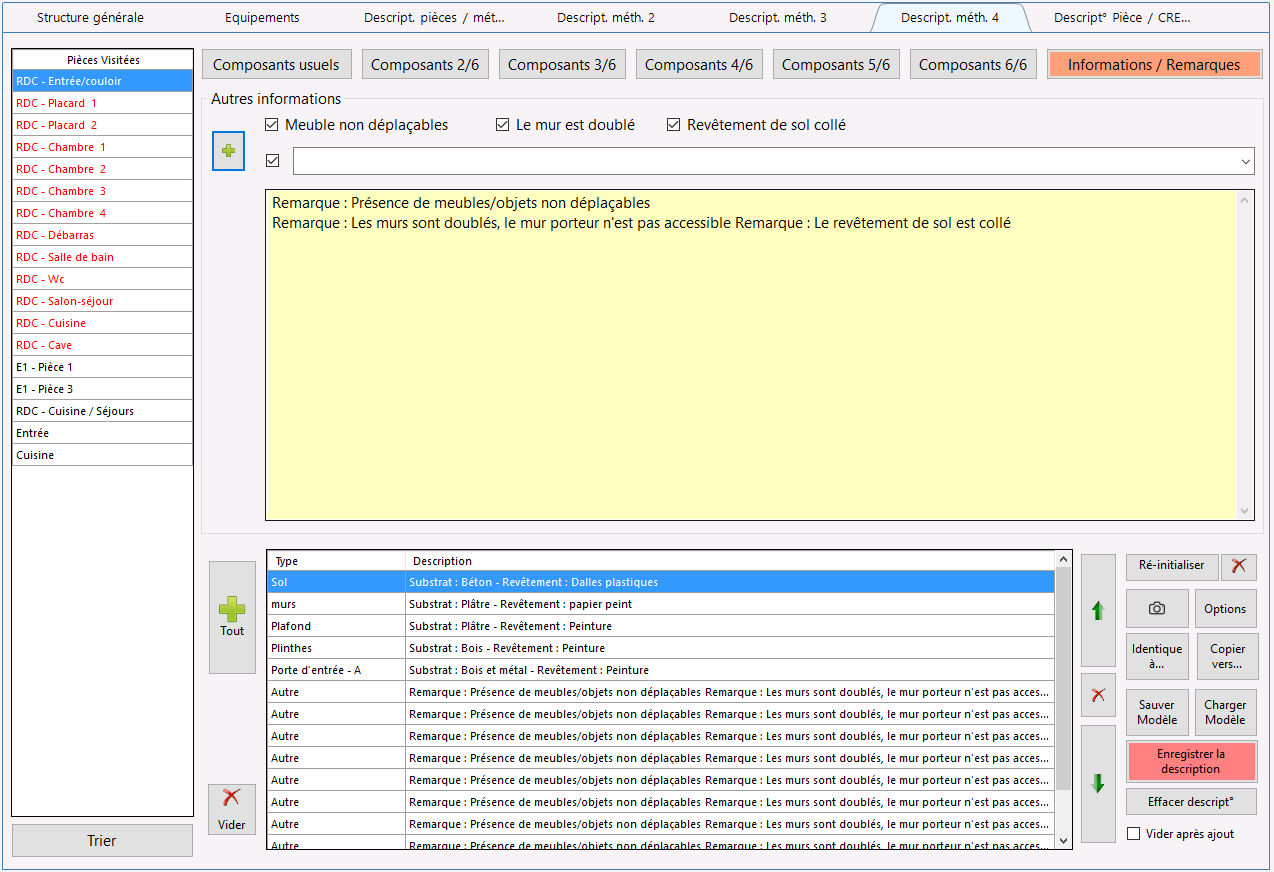This screenshot has width=1274, height=872.
Task: Move selected row down with green arrow
Action: 1098,783
